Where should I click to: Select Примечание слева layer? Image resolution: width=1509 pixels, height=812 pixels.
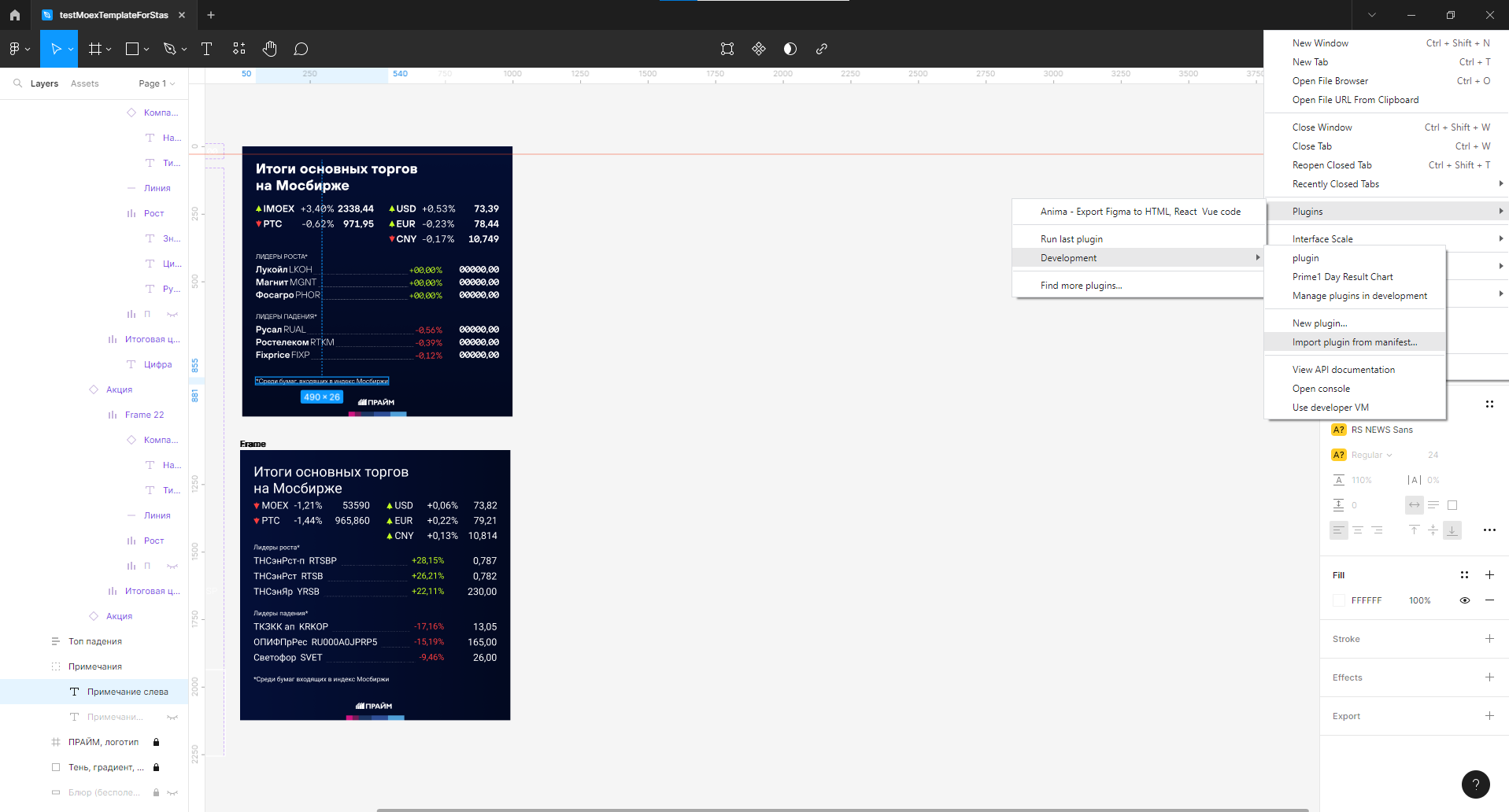point(94,692)
